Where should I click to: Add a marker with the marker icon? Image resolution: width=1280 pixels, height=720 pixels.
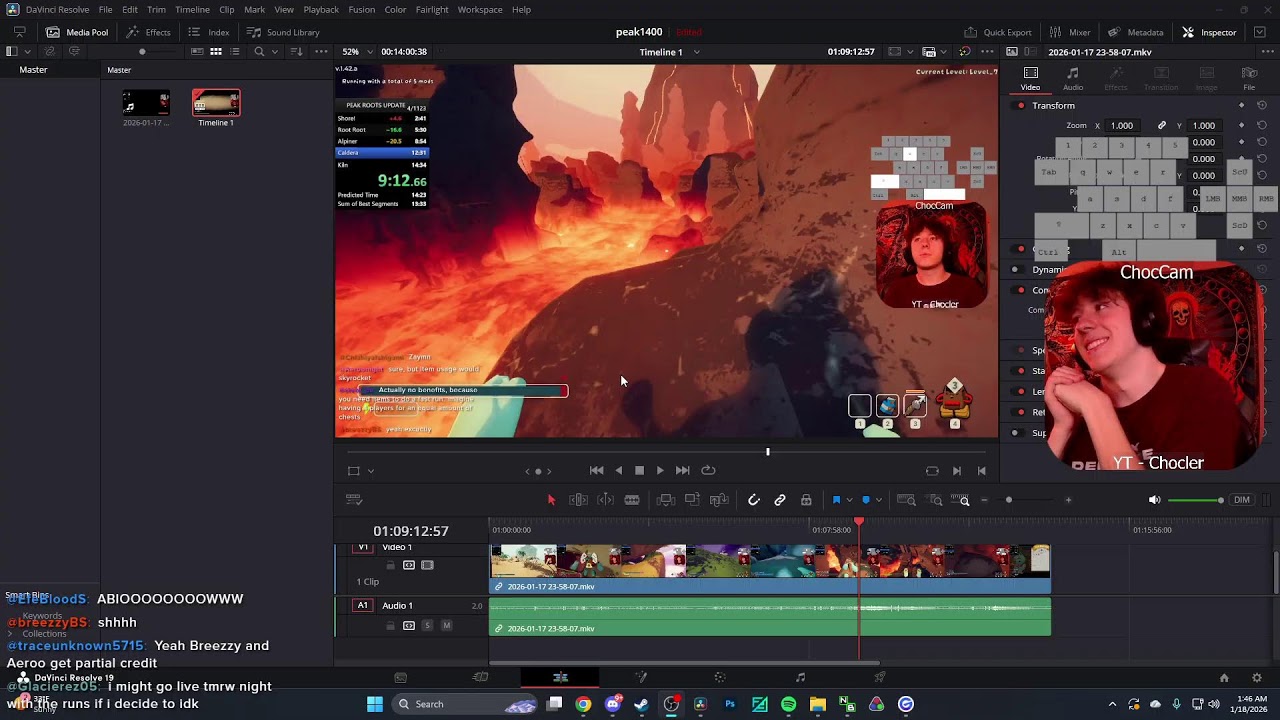click(x=866, y=500)
